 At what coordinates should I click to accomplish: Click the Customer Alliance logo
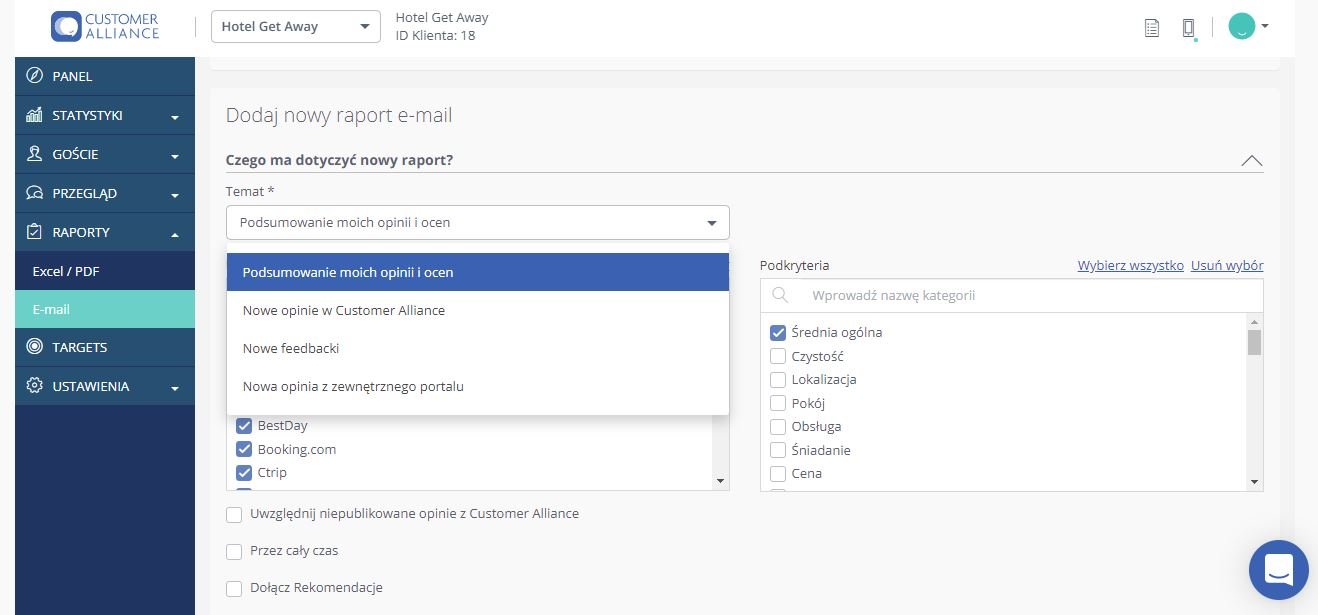pyautogui.click(x=105, y=26)
